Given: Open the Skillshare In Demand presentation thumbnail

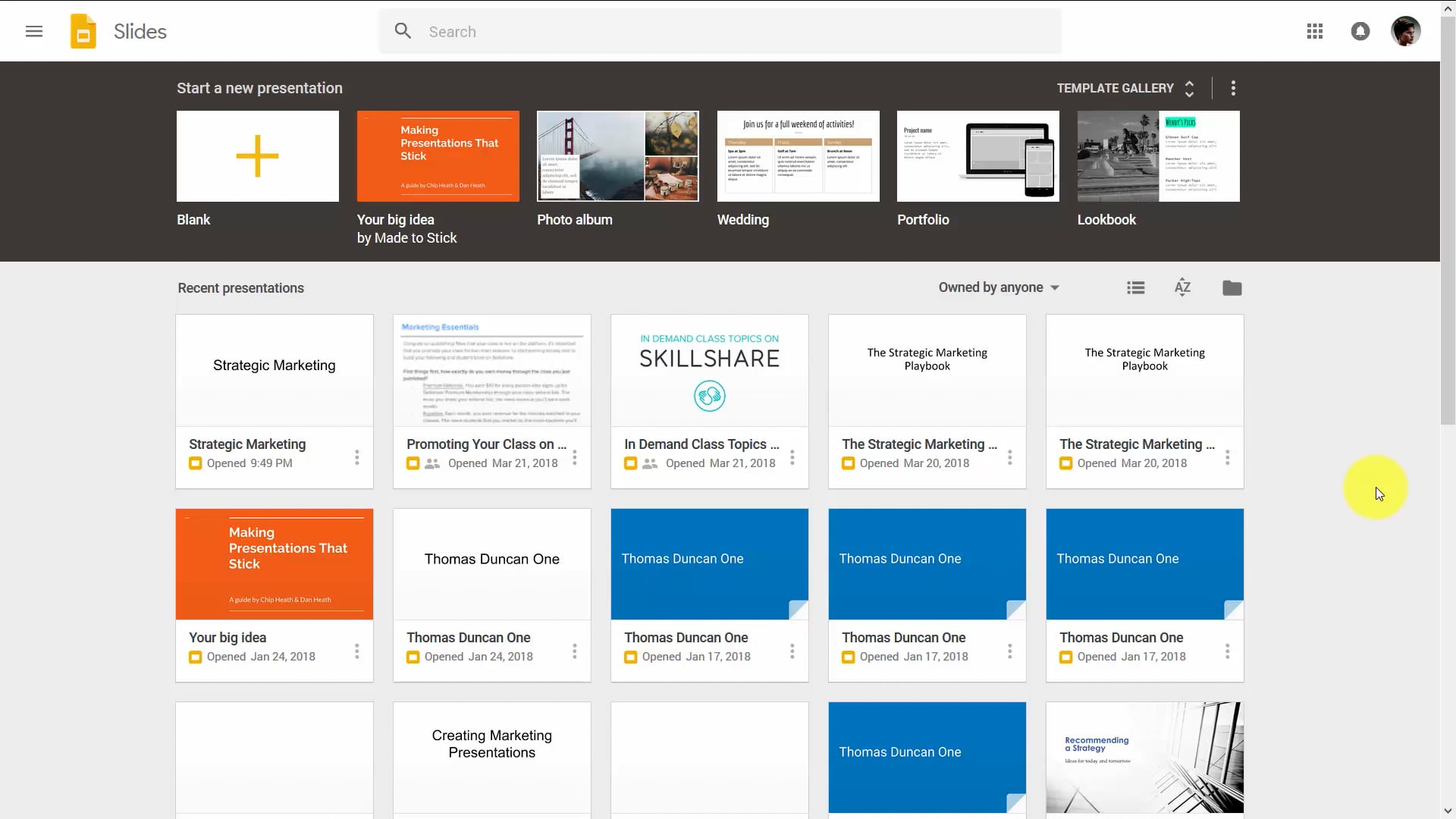Looking at the screenshot, I should (710, 371).
